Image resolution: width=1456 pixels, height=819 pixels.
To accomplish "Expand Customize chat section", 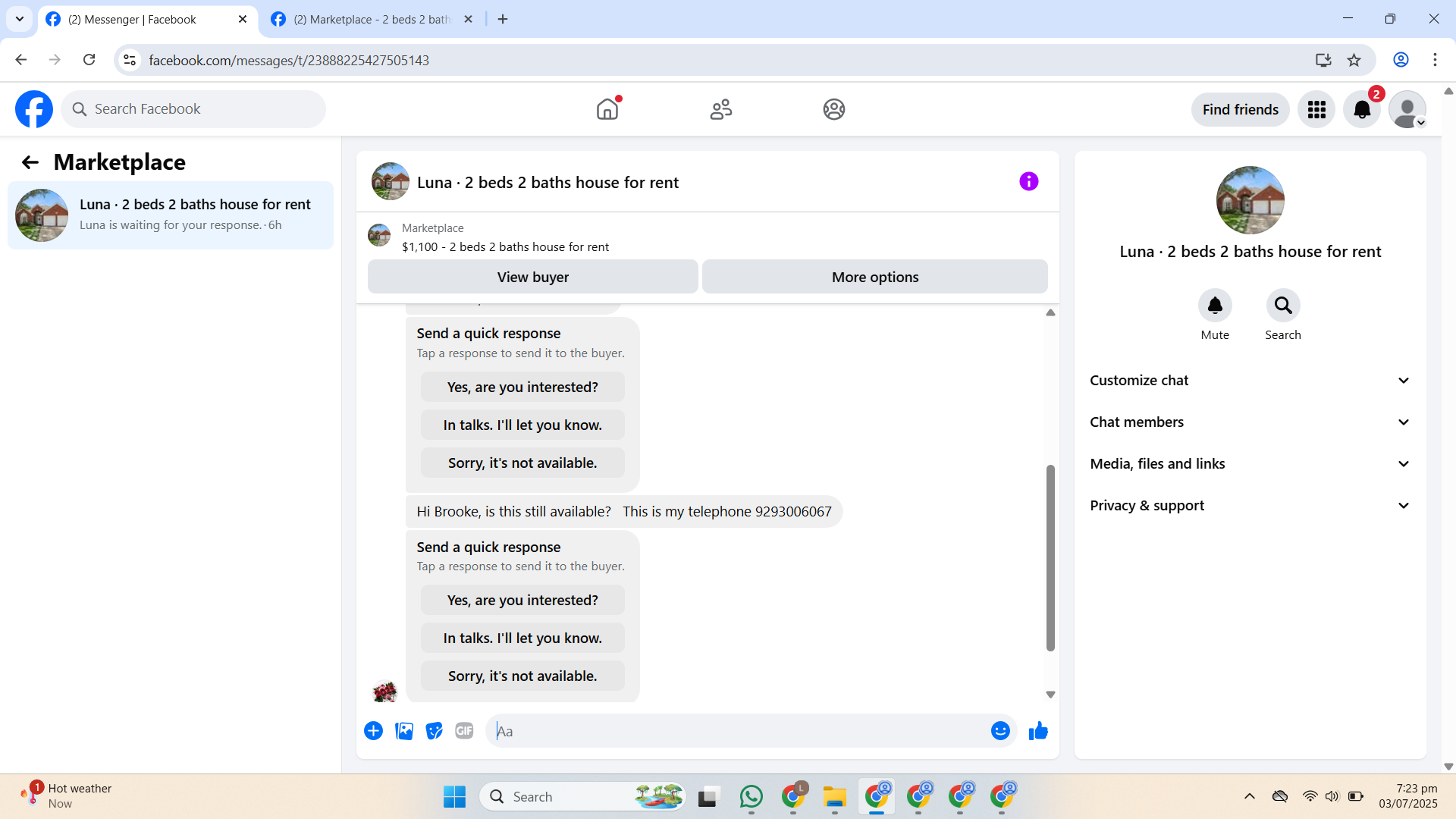I will point(1250,381).
